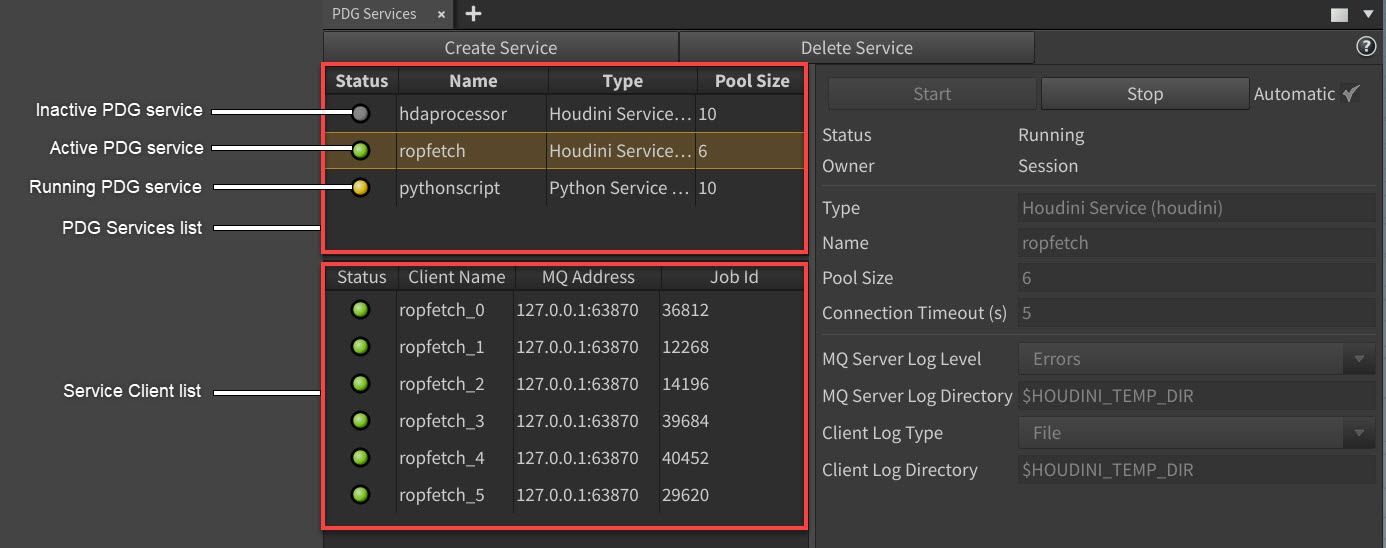Select client ropfetch_3 name
This screenshot has height=548, width=1386.
pos(441,421)
